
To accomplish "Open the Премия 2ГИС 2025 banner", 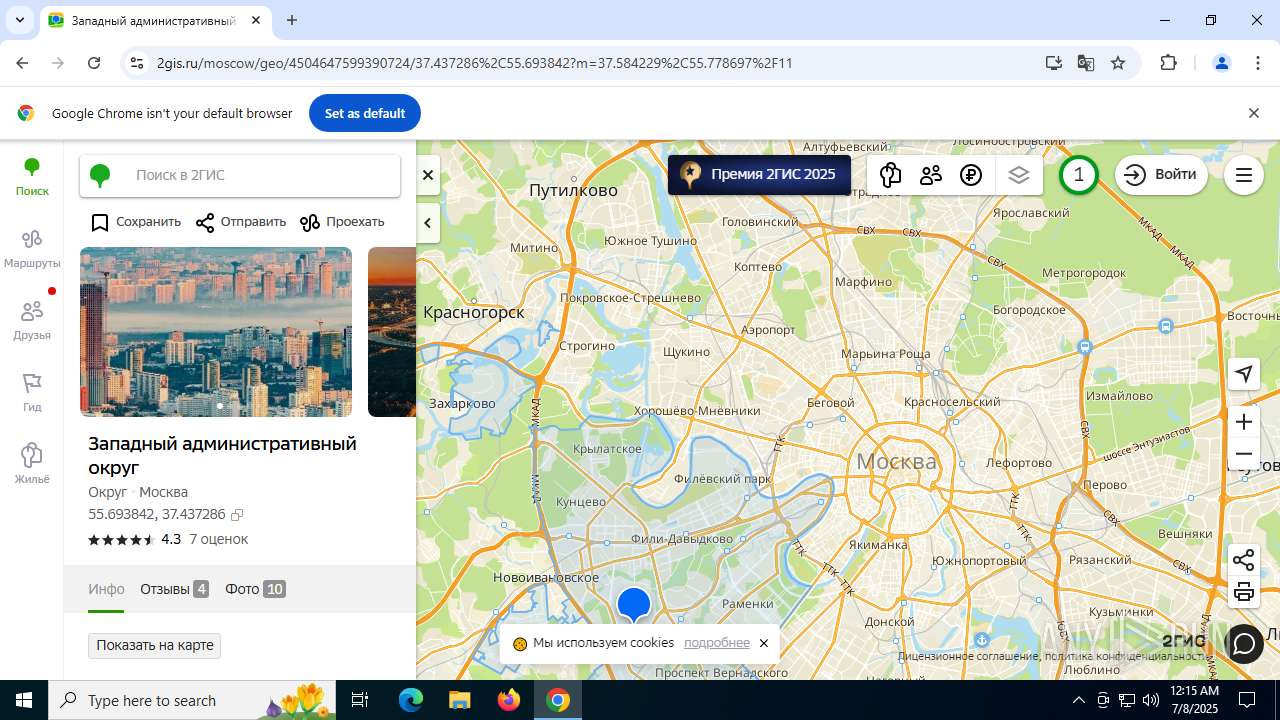I will click(759, 174).
